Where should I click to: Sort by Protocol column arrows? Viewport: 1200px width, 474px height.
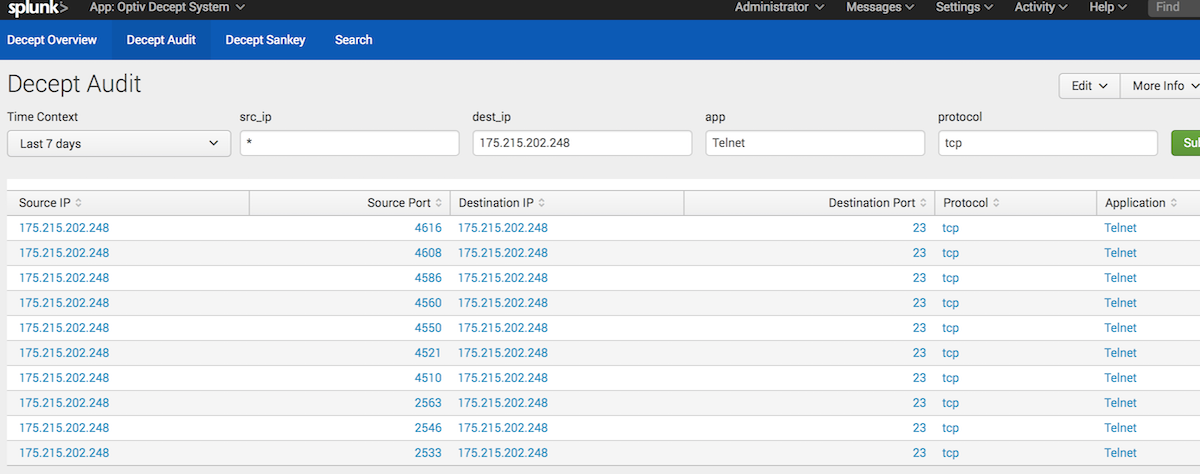996,203
